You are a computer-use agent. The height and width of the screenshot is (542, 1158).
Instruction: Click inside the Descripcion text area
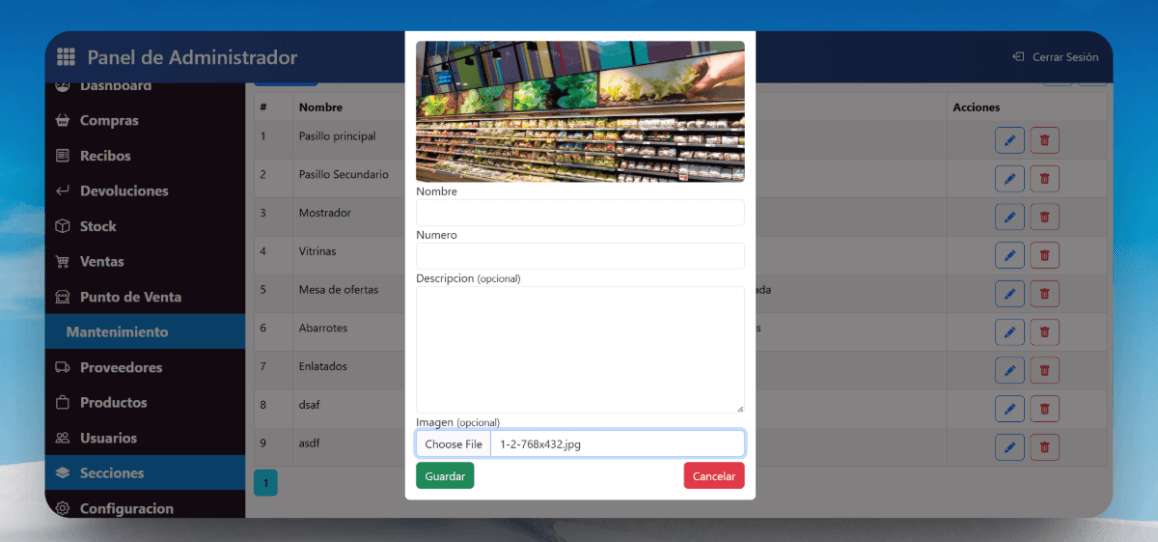pyautogui.click(x=580, y=349)
